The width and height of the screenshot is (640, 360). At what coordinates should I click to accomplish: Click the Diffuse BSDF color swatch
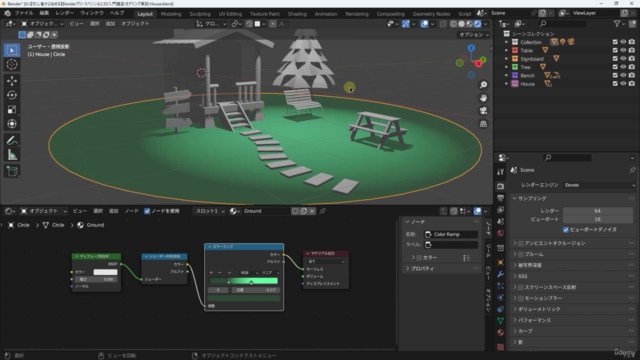coord(105,272)
